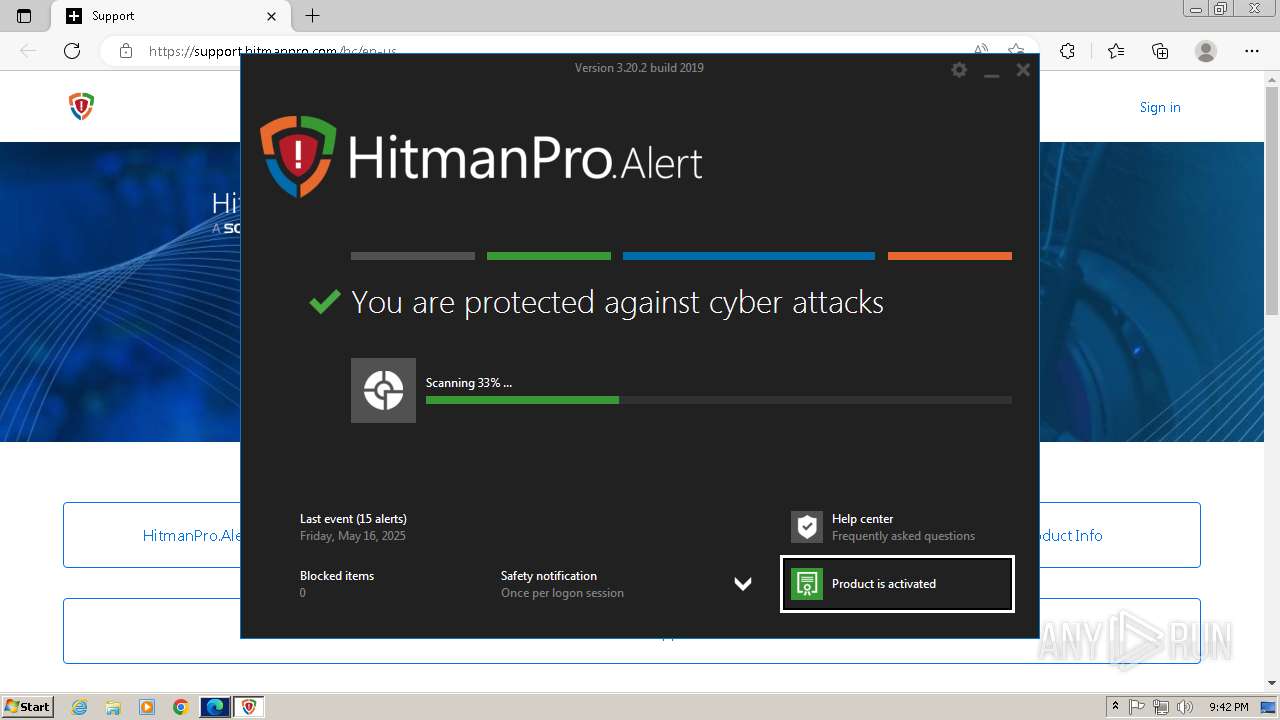The width and height of the screenshot is (1280, 720).
Task: Click the scanning progress bar
Action: [719, 400]
